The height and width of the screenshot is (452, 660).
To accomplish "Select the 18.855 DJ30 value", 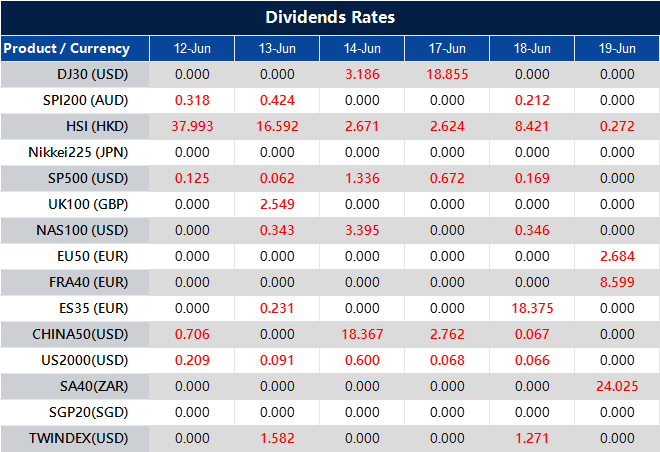I will coord(447,74).
